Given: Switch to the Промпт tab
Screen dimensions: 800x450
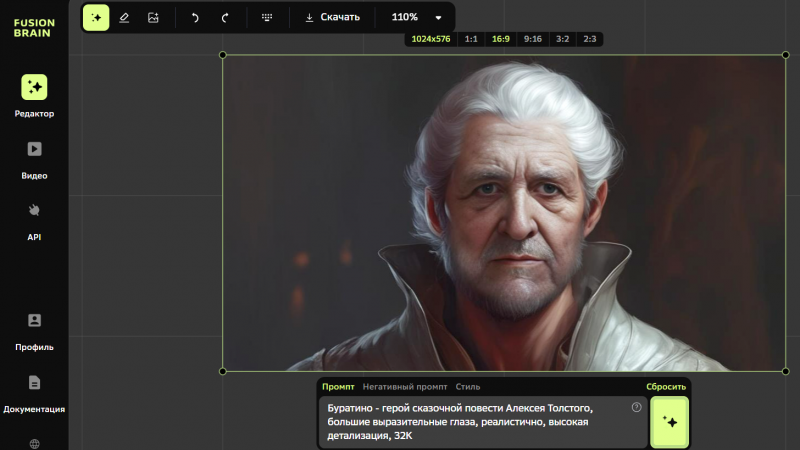Looking at the screenshot, I should (338, 387).
